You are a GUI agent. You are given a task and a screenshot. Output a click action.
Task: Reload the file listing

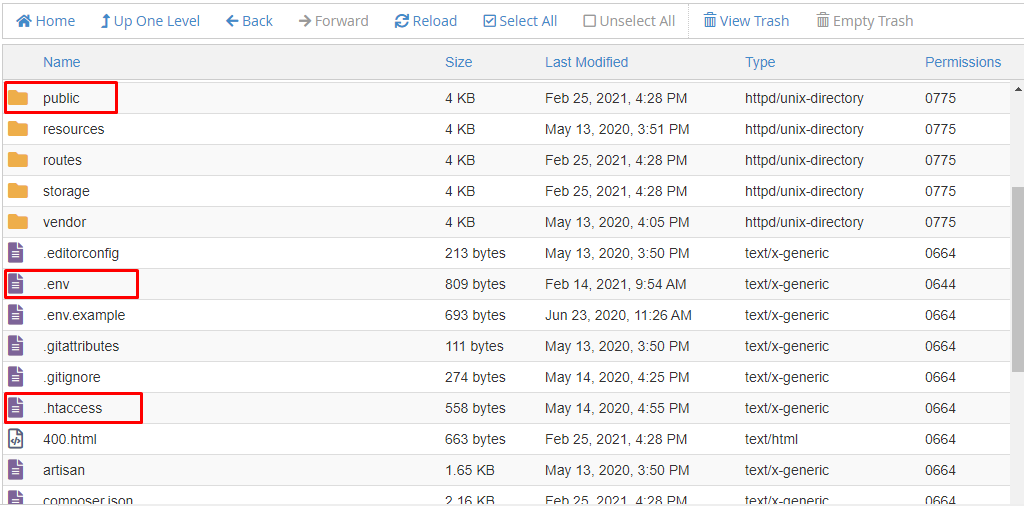425,21
